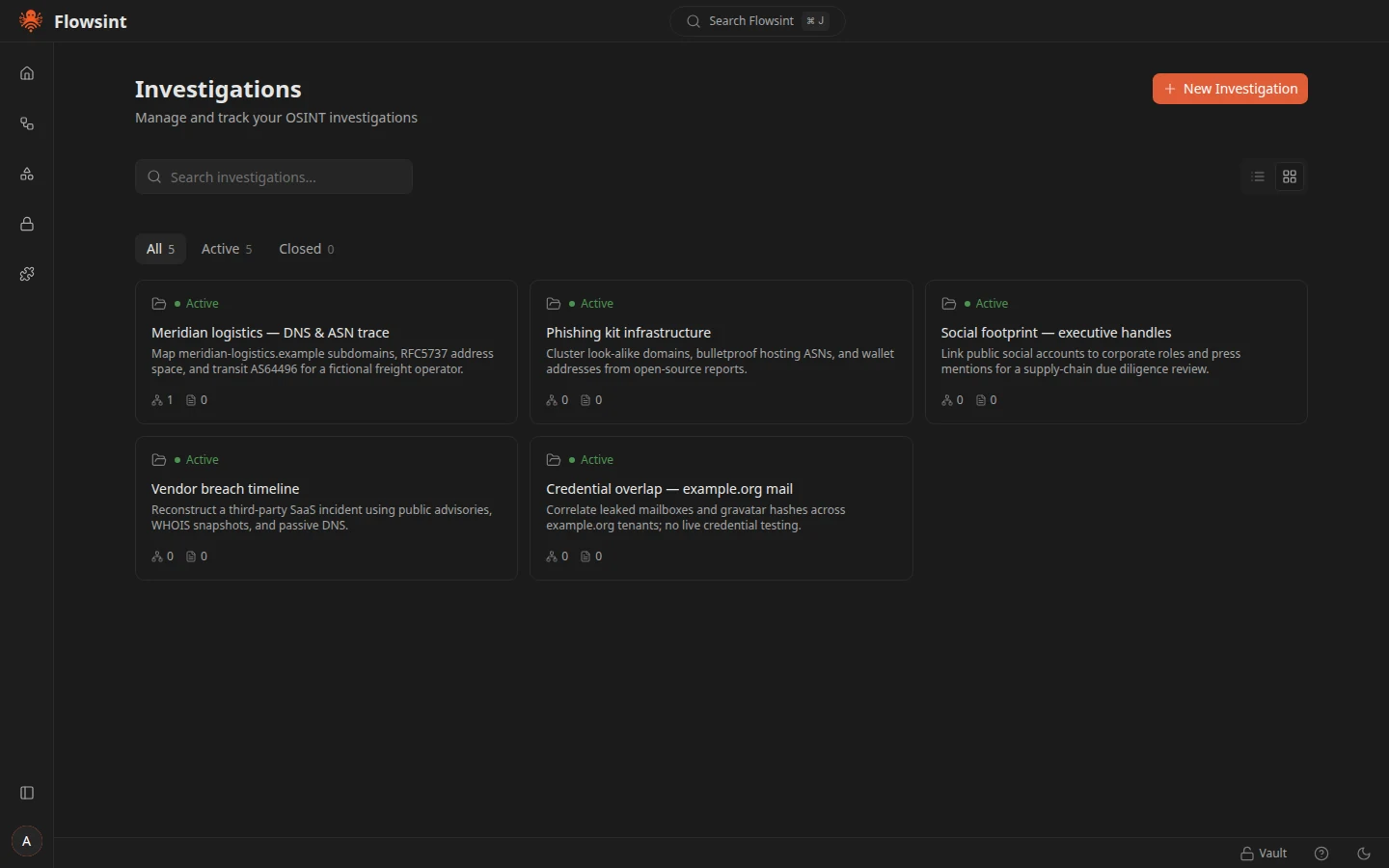This screenshot has width=1389, height=868.
Task: Toggle dark mode moon icon
Action: point(1364,854)
